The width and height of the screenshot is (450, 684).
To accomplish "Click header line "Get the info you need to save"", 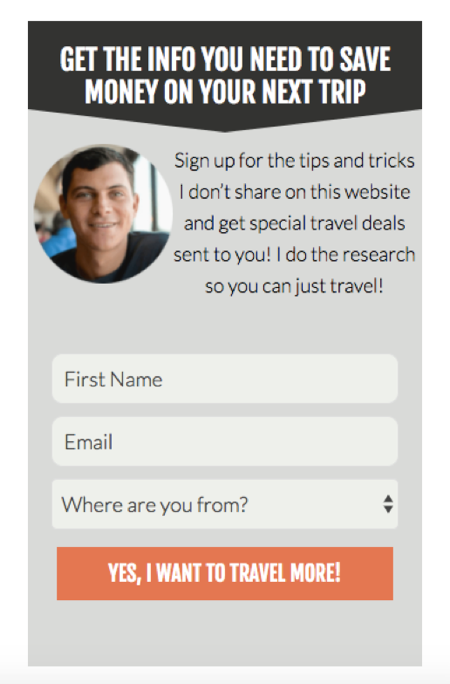I will point(225,59).
